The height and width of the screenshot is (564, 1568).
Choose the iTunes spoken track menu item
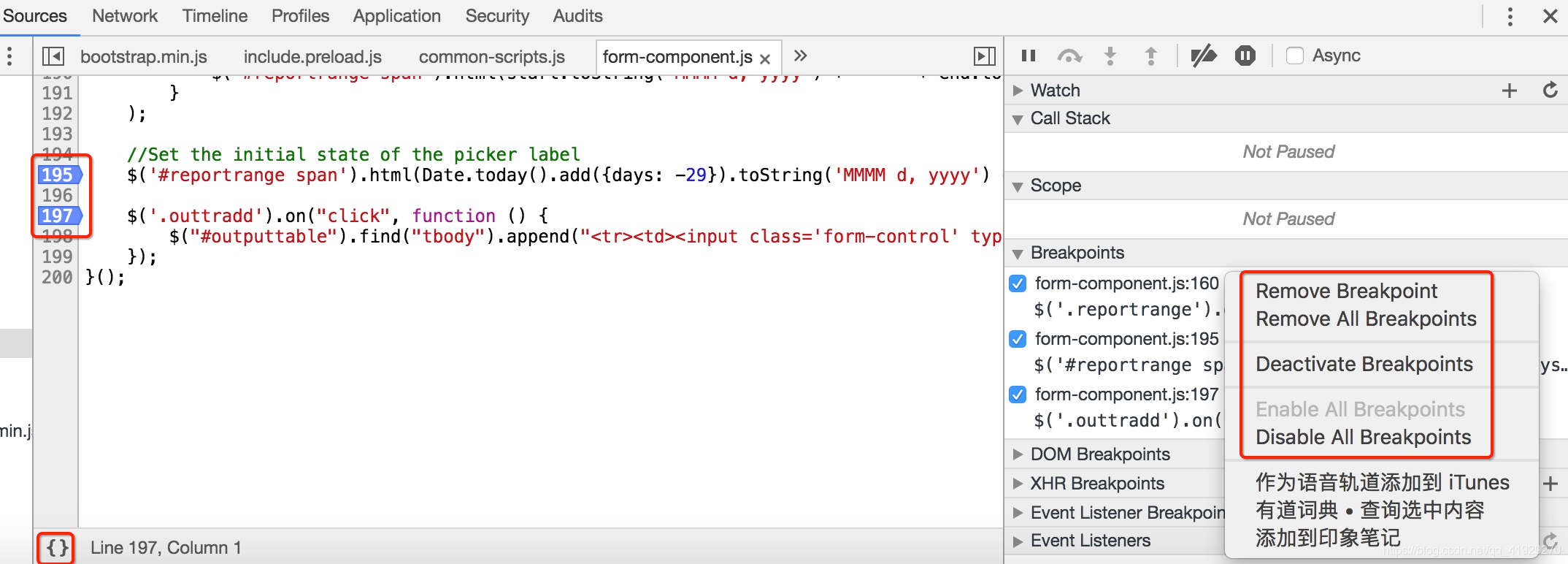(x=1382, y=483)
